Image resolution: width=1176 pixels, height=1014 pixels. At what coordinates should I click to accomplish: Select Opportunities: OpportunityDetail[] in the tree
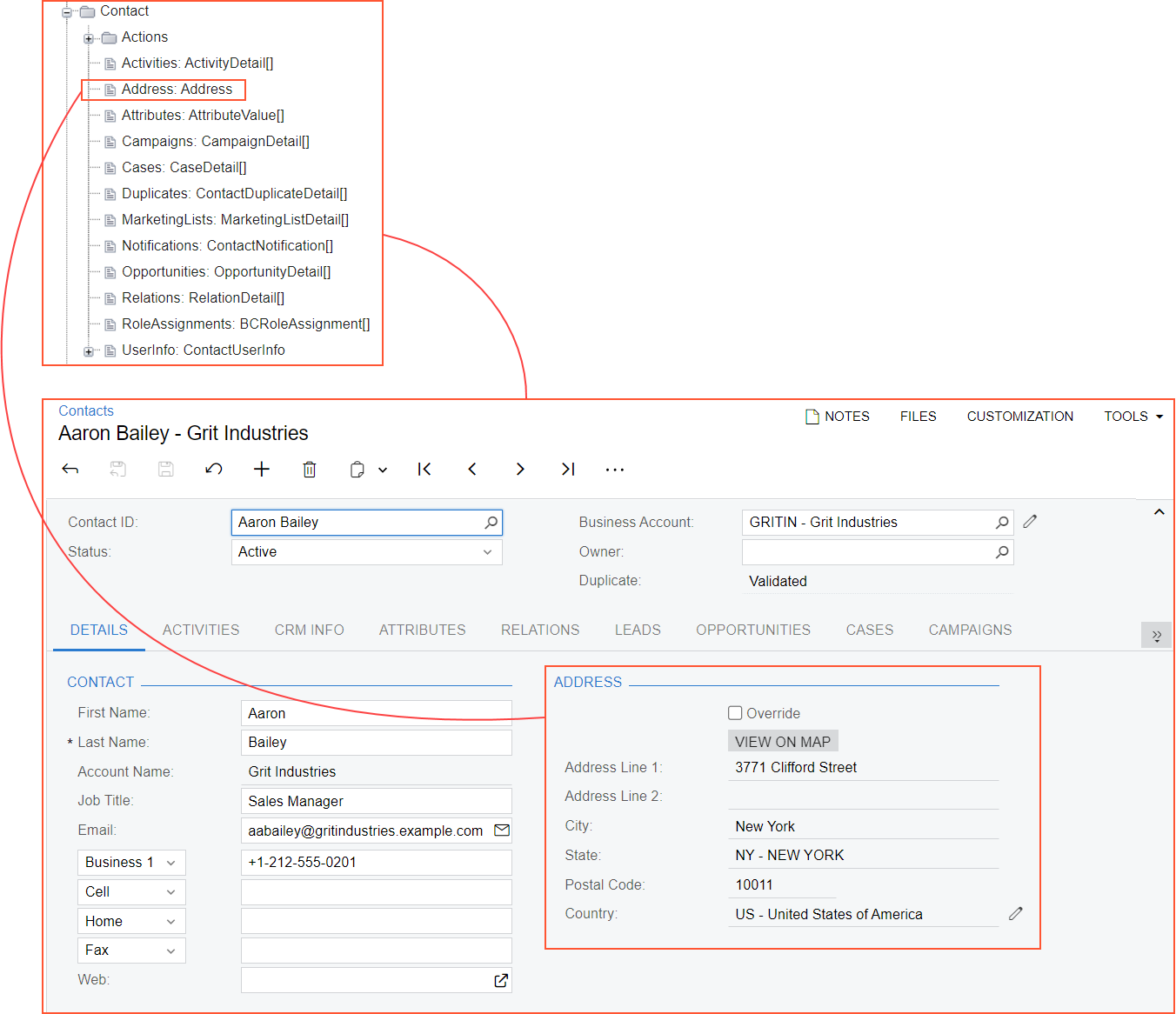(226, 272)
